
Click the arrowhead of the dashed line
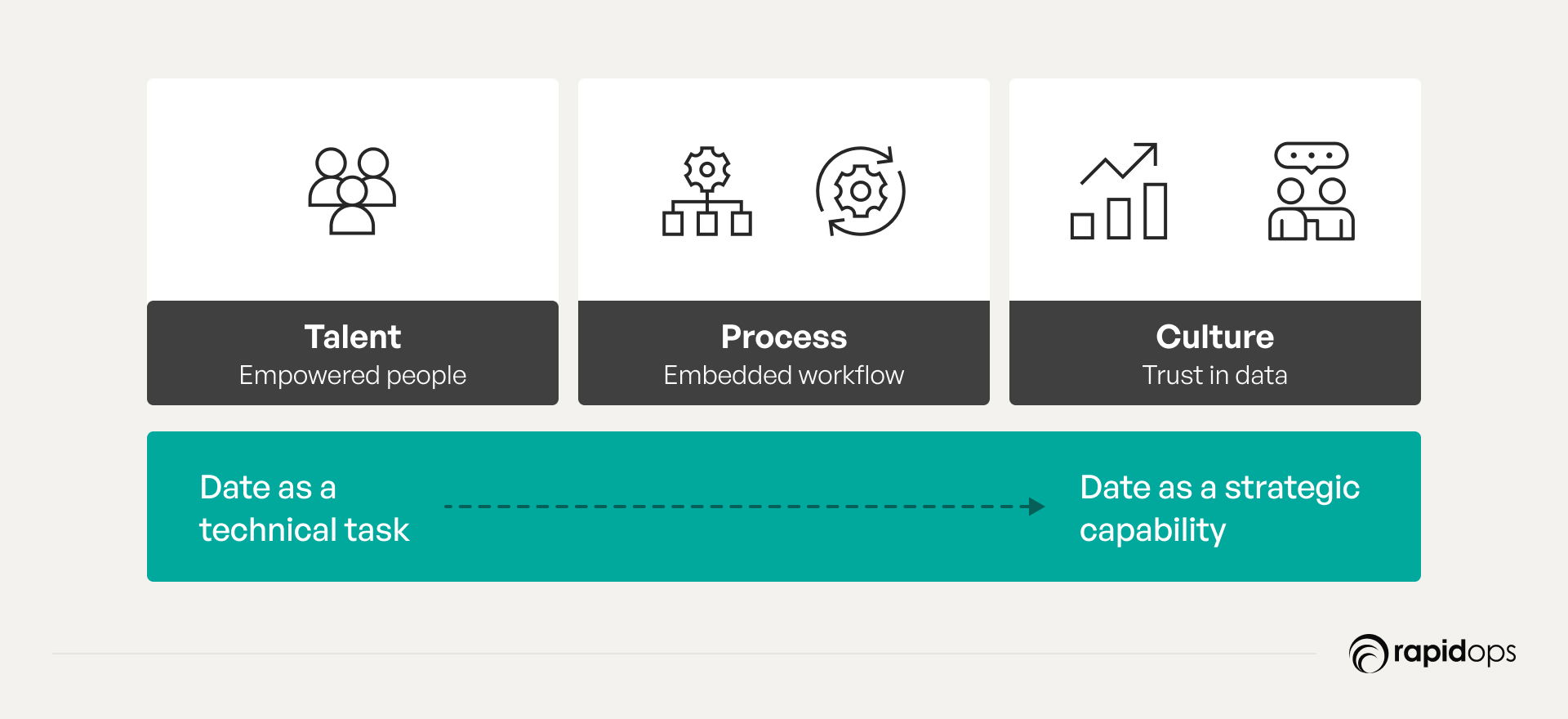1036,507
